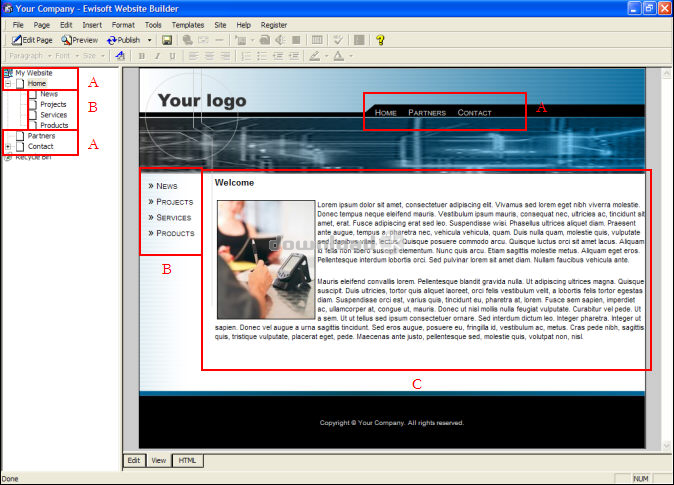
Task: Open the Tools menu
Action: click(153, 25)
